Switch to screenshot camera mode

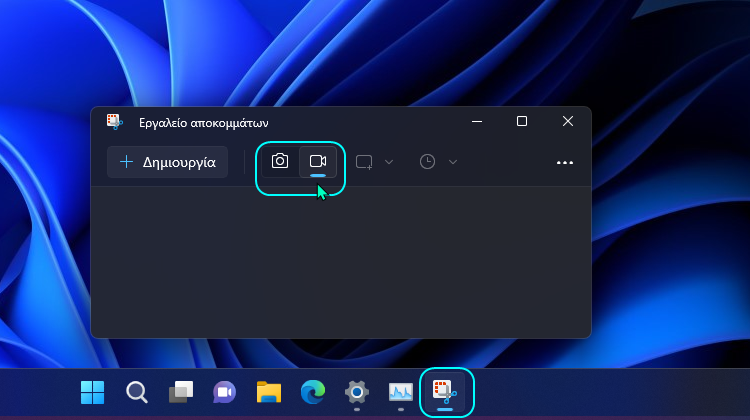coord(280,161)
